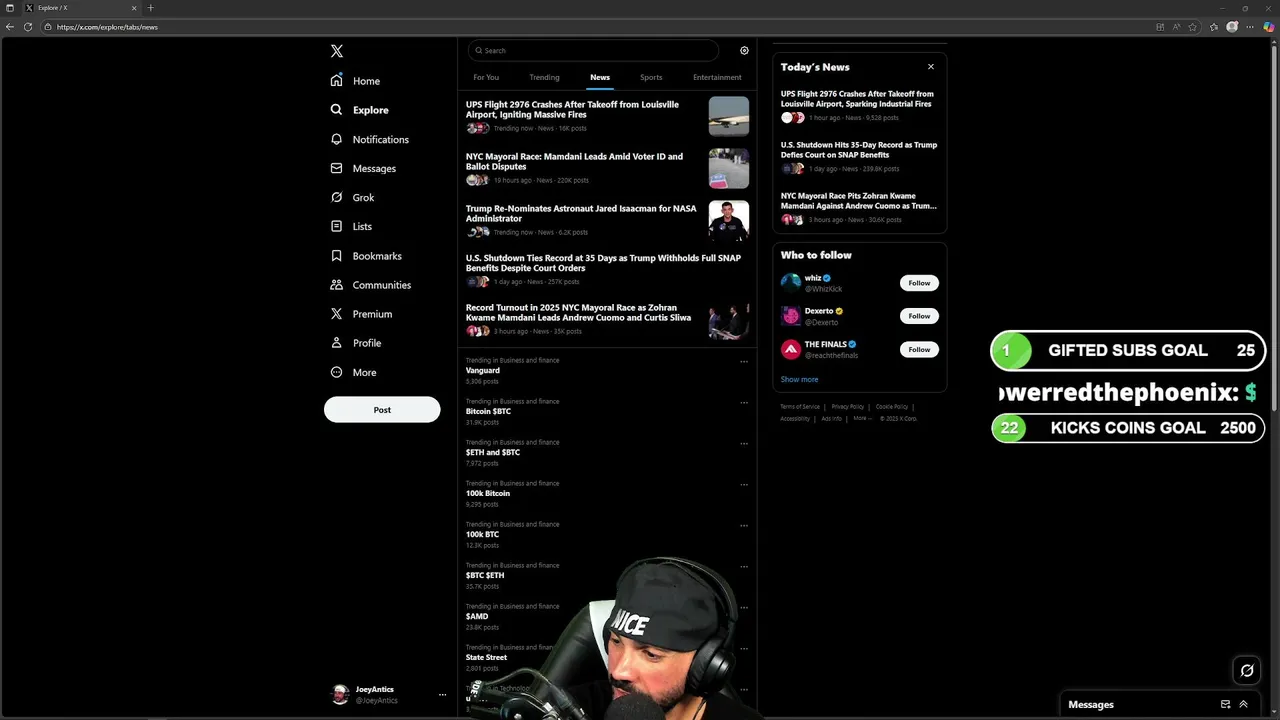
Task: Add page to favorites star icon
Action: 1193,27
